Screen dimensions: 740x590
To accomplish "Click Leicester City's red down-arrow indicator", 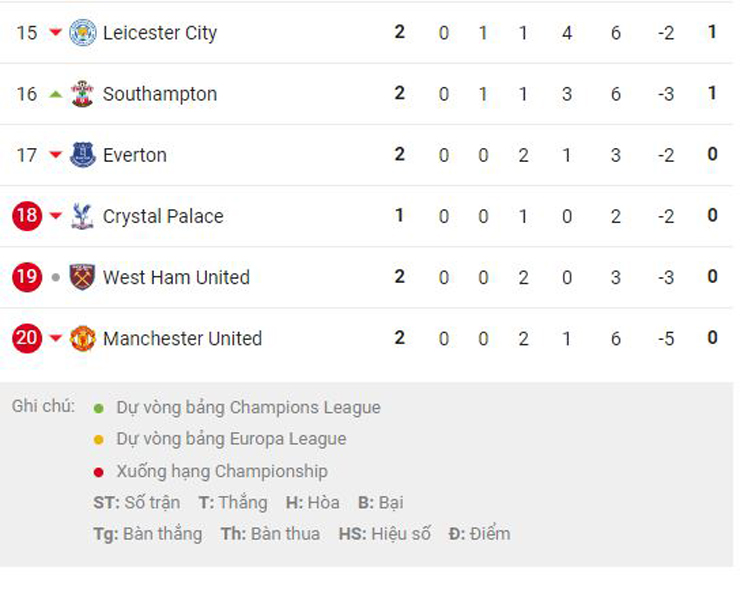I will coord(56,33).
